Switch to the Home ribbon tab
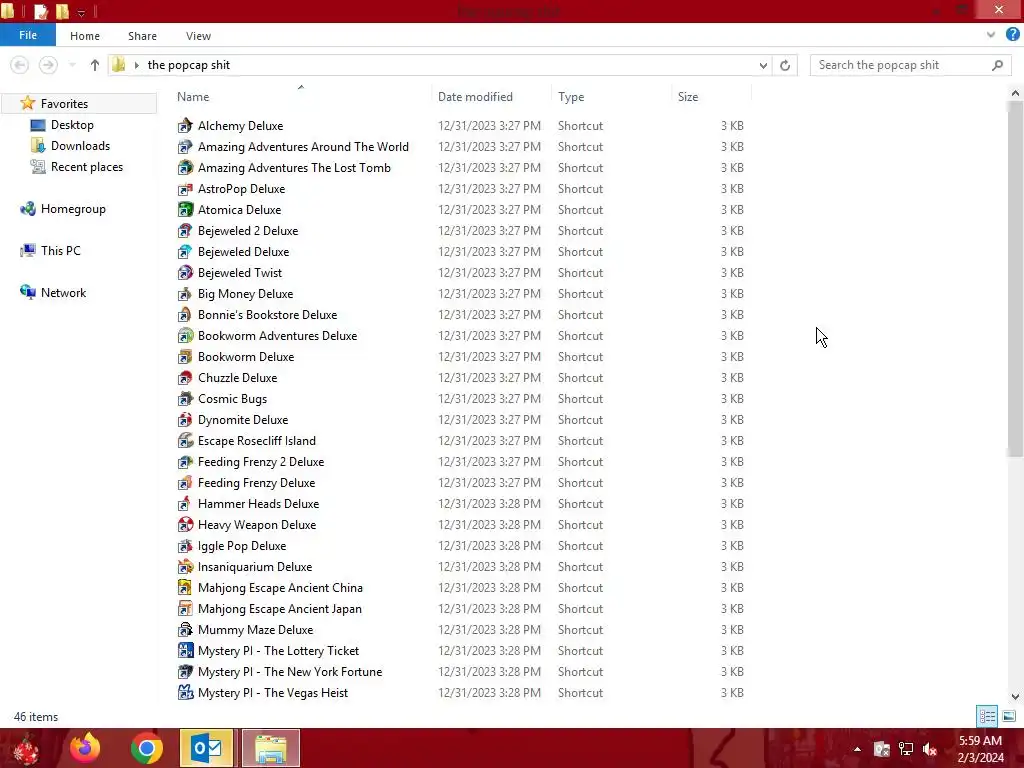This screenshot has width=1024, height=768. tap(85, 36)
